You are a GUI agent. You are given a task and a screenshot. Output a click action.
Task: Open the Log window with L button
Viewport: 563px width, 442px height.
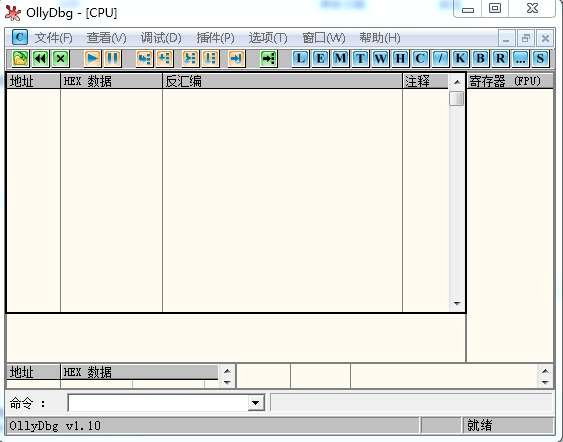(301, 59)
